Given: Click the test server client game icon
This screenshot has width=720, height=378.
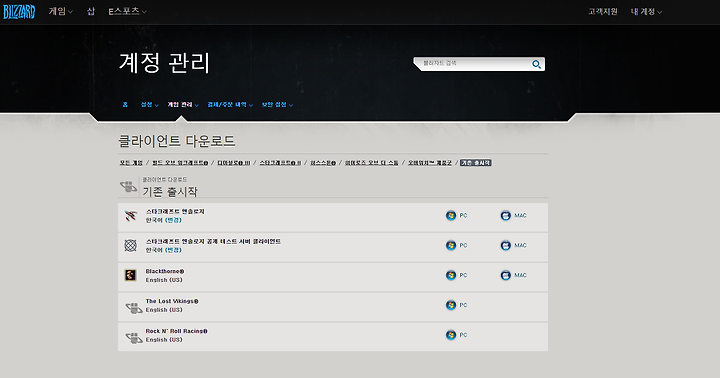Looking at the screenshot, I should (x=131, y=245).
